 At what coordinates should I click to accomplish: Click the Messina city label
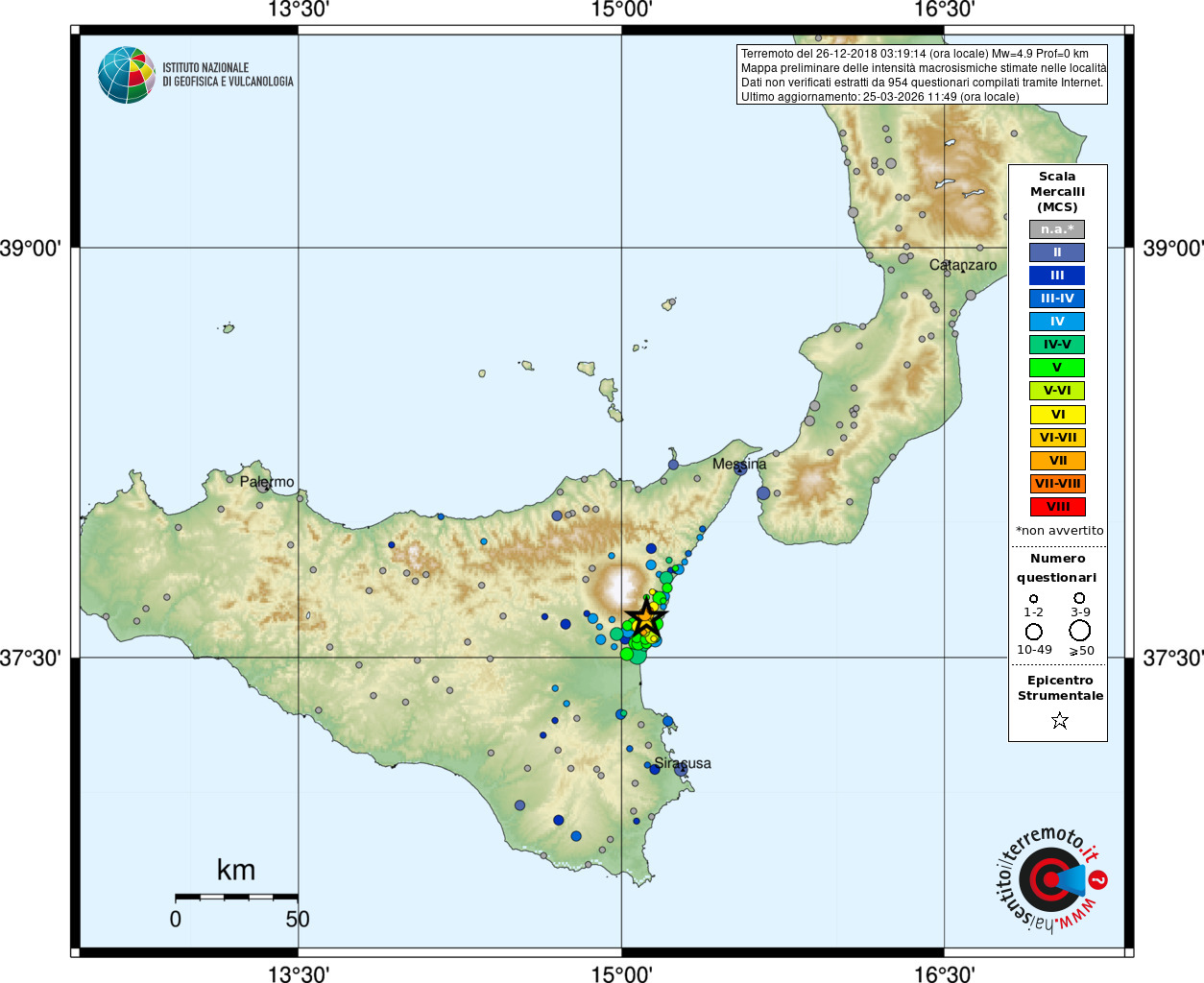coord(739,465)
